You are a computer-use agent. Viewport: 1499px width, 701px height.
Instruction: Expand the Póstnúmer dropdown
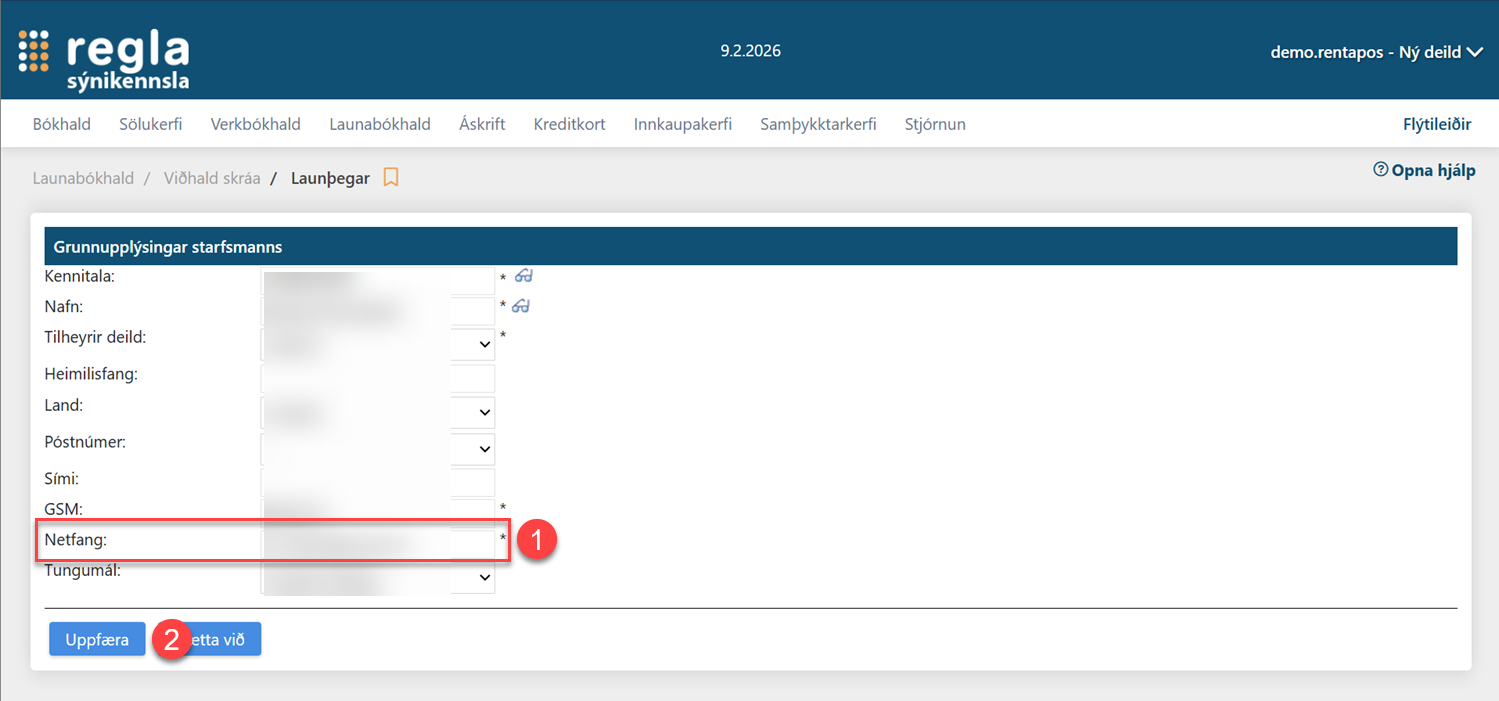point(485,448)
